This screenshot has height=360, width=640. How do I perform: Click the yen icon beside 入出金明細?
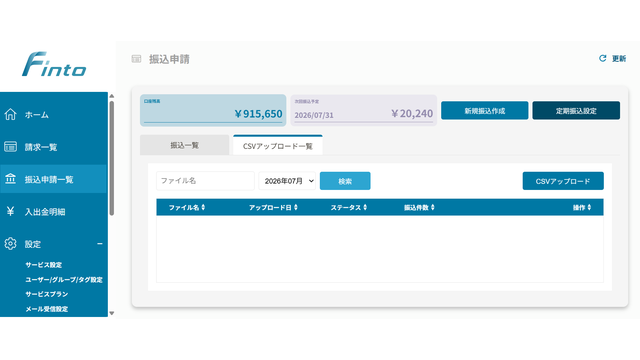(x=11, y=211)
